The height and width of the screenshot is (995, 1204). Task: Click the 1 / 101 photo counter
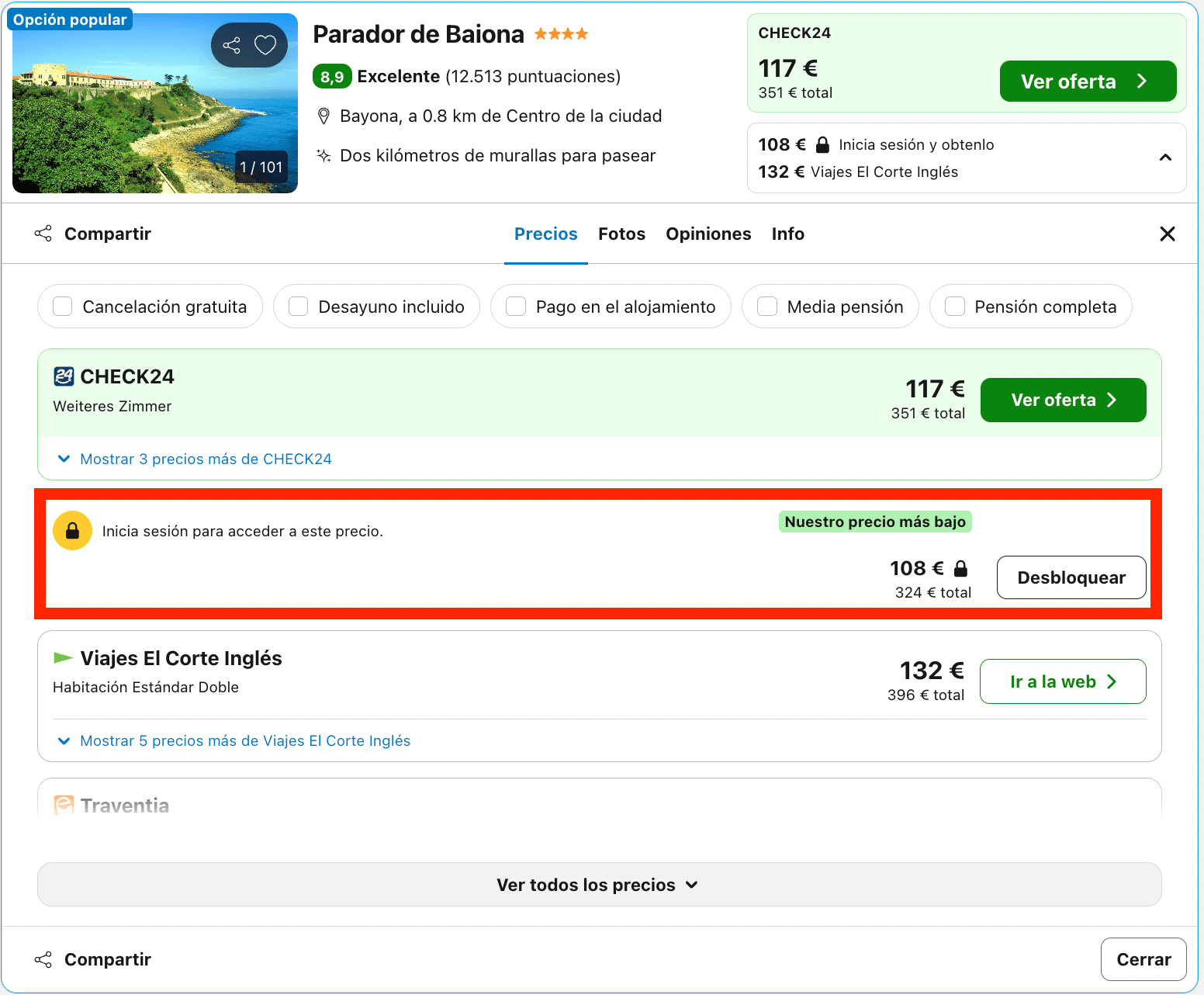[x=261, y=167]
